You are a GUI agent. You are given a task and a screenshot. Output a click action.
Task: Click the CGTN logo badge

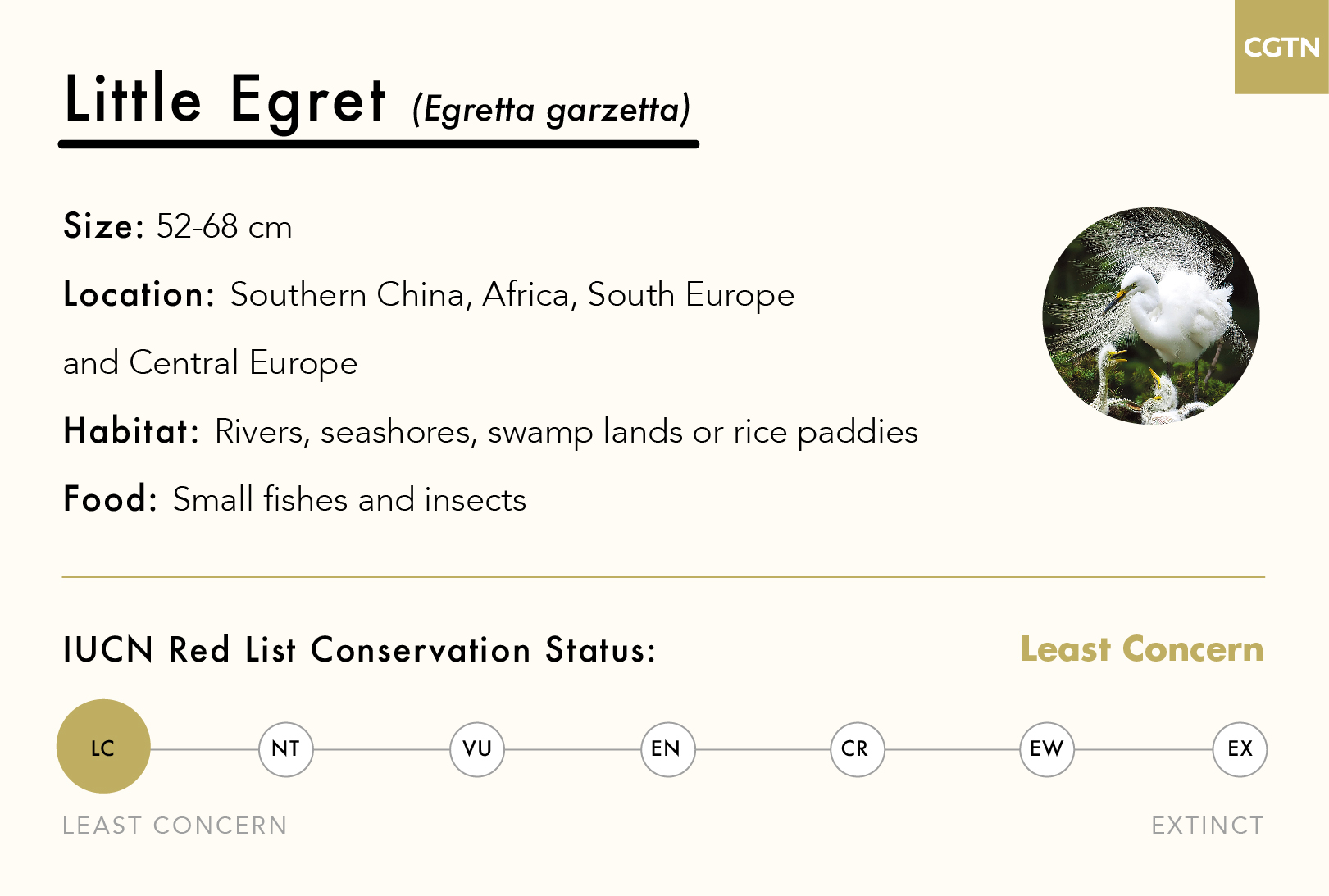[1281, 47]
